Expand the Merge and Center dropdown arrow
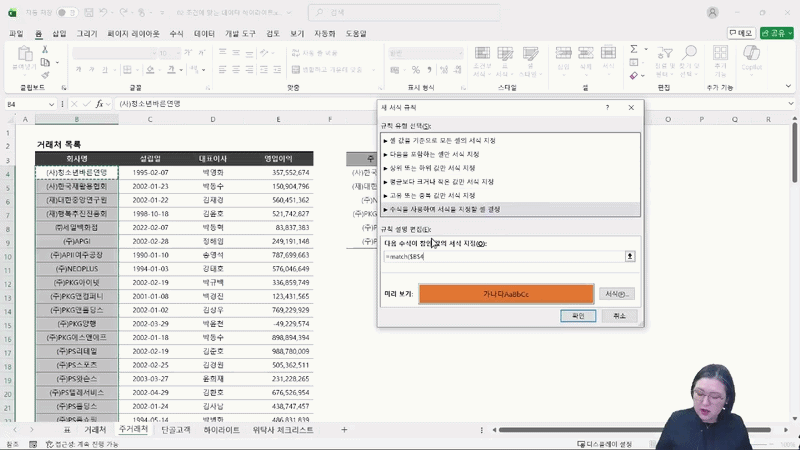The image size is (800, 450). coord(373,69)
